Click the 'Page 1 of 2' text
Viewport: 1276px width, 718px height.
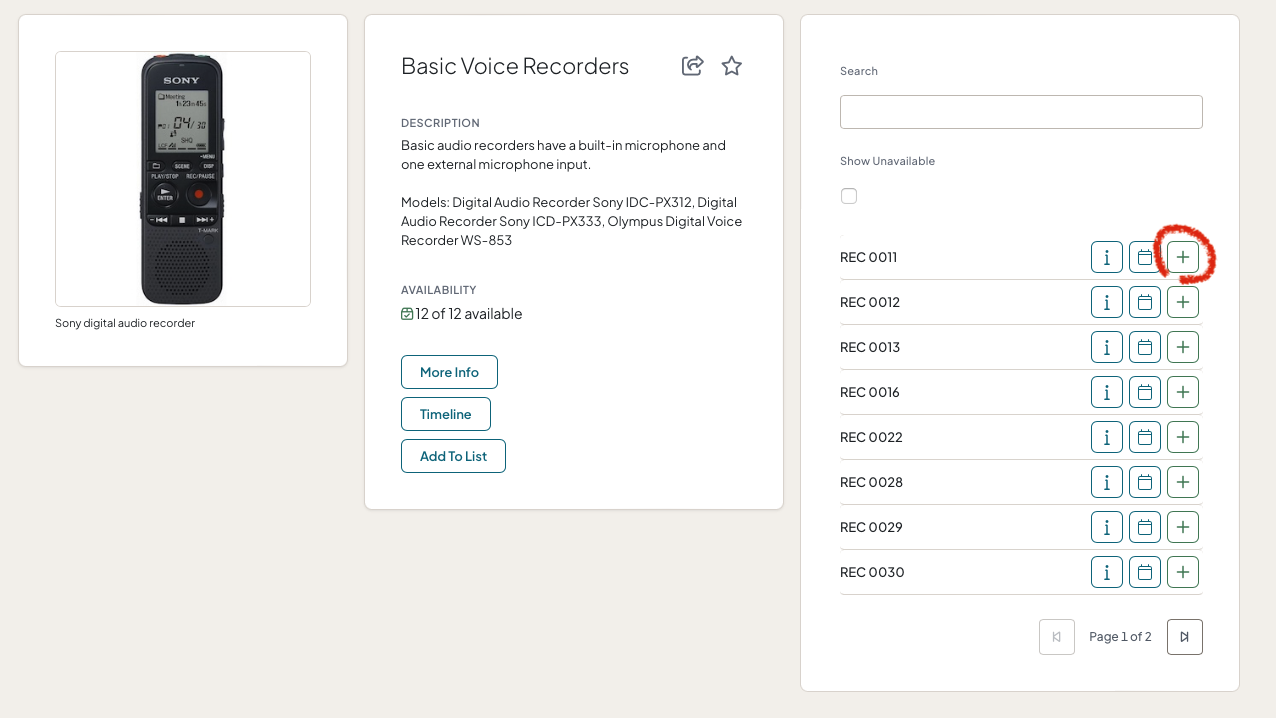coord(1120,637)
